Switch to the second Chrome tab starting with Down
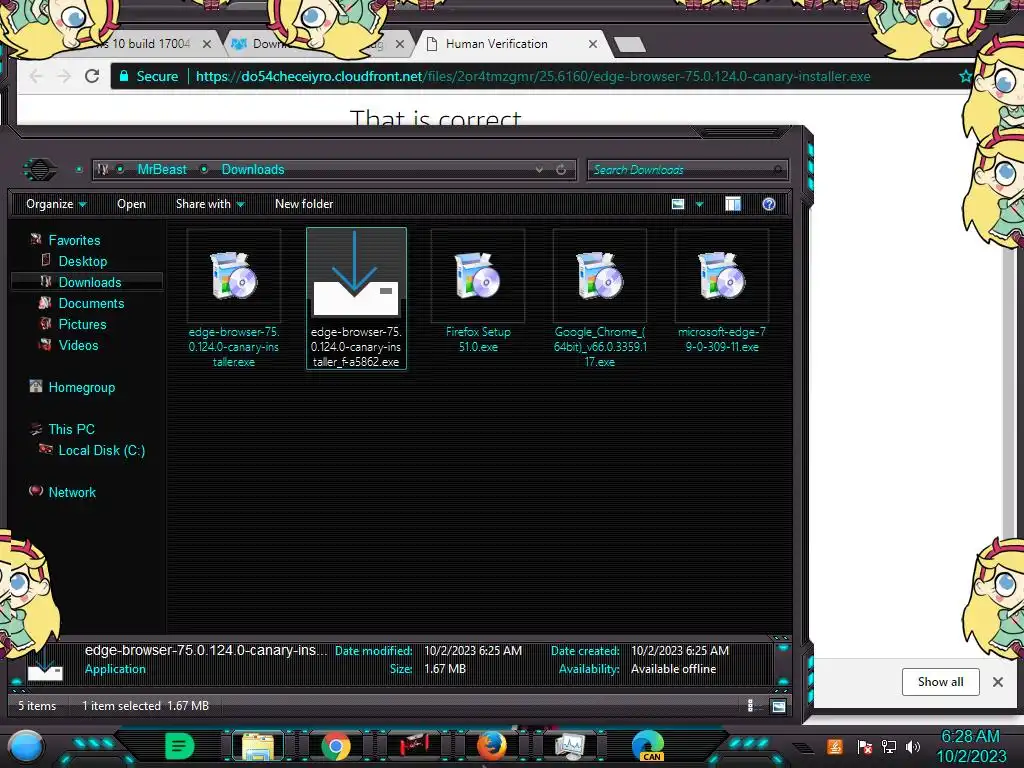This screenshot has width=1024, height=768. coord(320,44)
